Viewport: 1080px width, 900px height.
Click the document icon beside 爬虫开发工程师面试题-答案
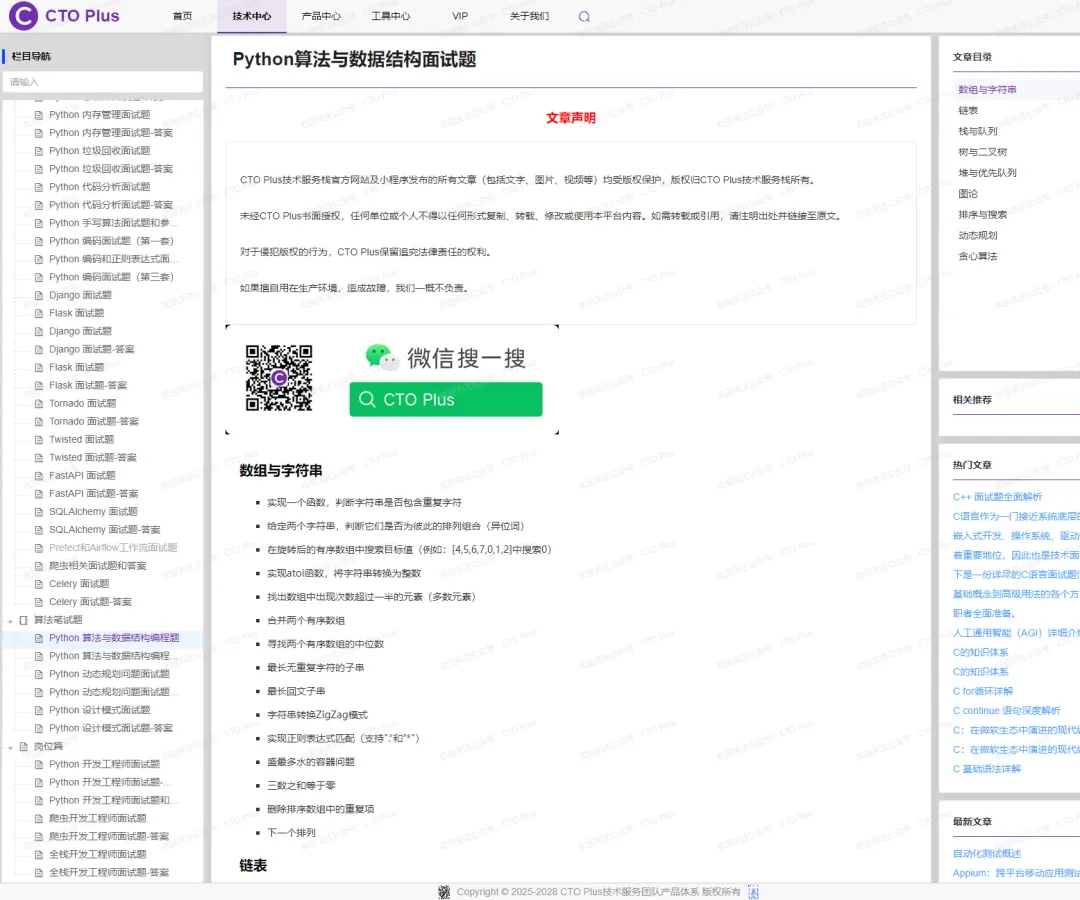[39, 836]
